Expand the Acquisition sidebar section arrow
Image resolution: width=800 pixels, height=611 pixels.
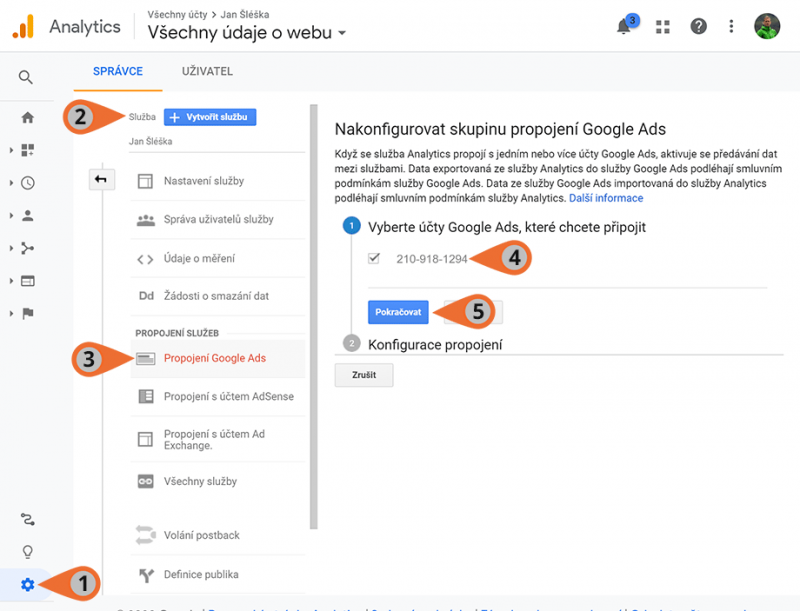pyautogui.click(x=11, y=248)
